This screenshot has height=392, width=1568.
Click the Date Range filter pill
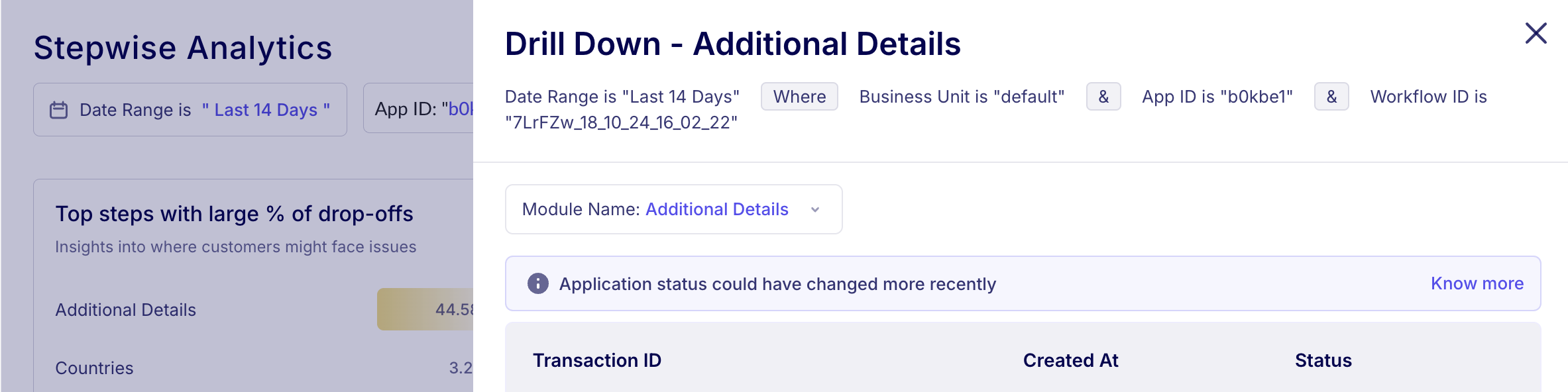coord(190,109)
